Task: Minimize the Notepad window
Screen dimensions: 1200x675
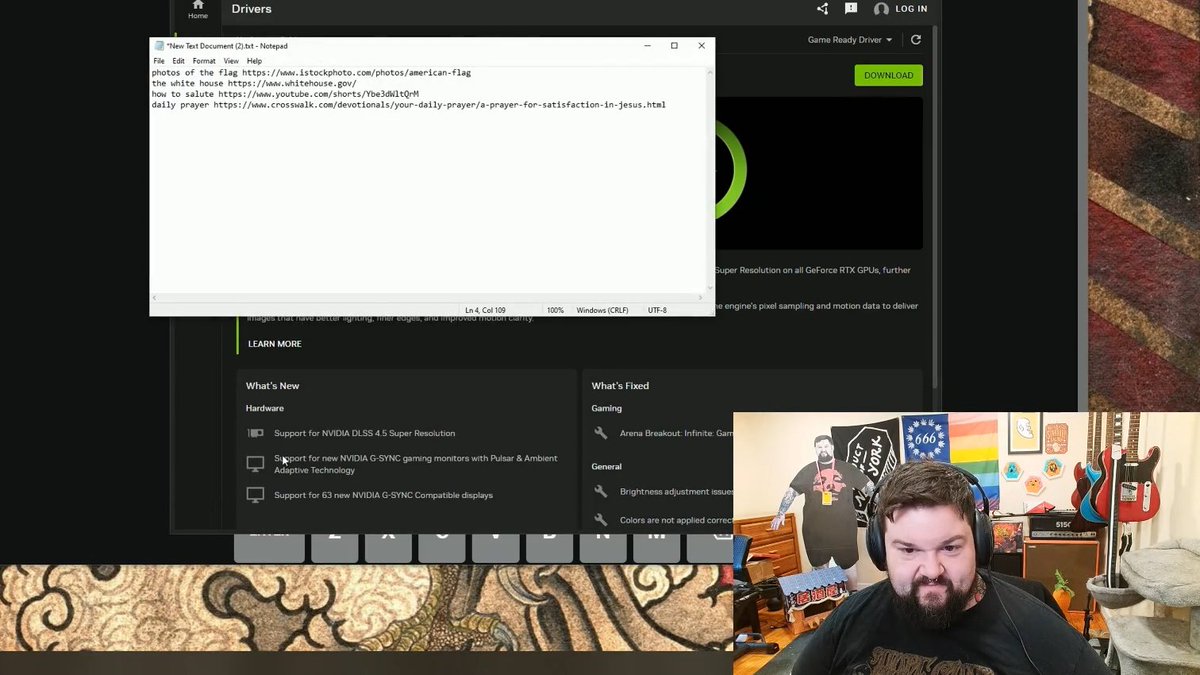Action: point(648,45)
